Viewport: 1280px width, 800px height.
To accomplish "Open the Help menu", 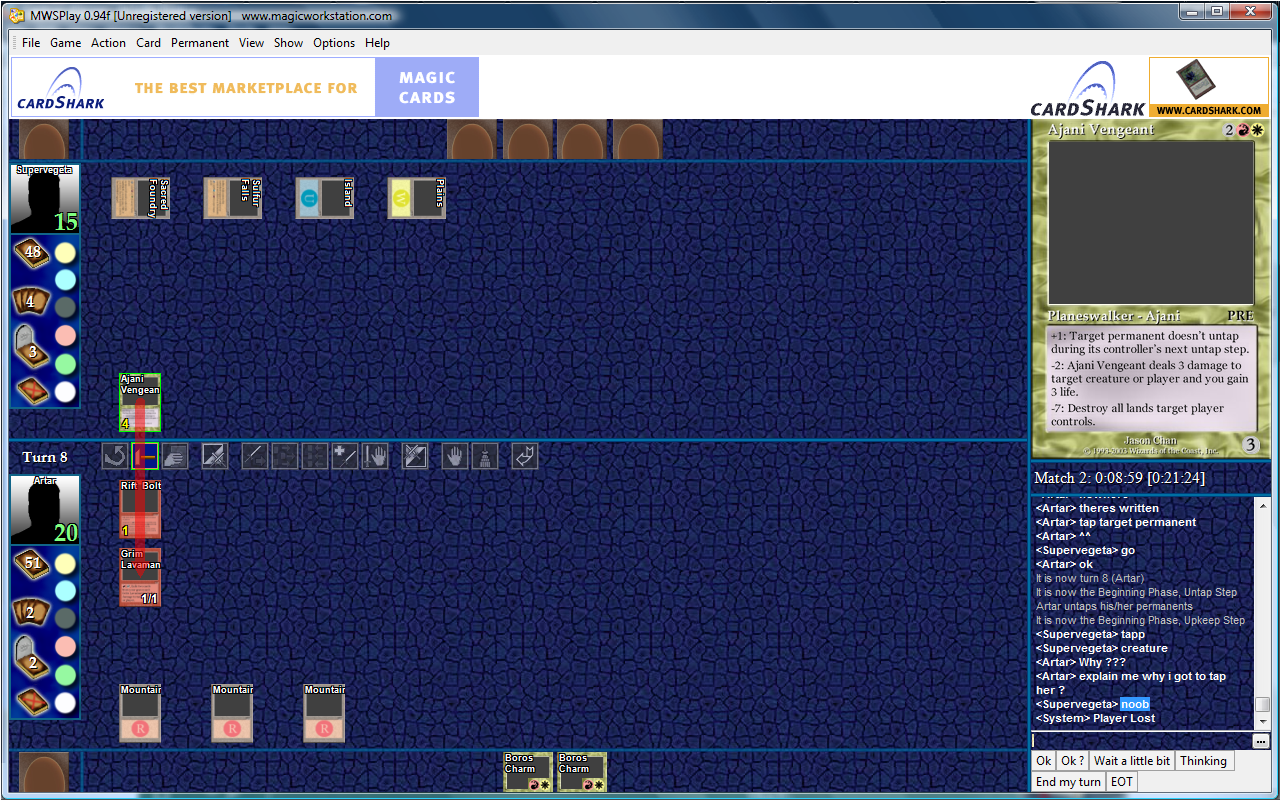I will (x=377, y=43).
